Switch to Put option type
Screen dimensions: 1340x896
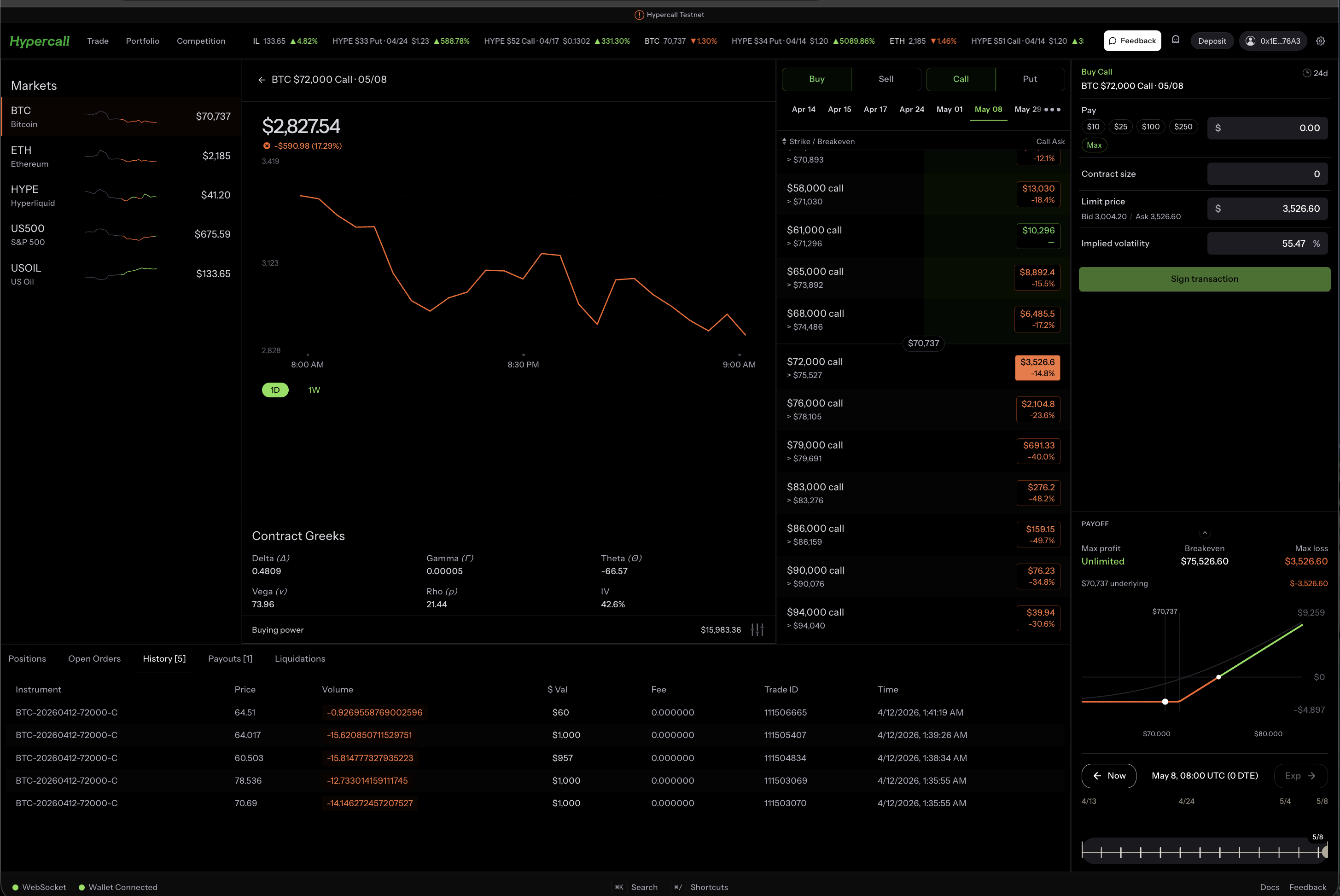pos(1030,79)
